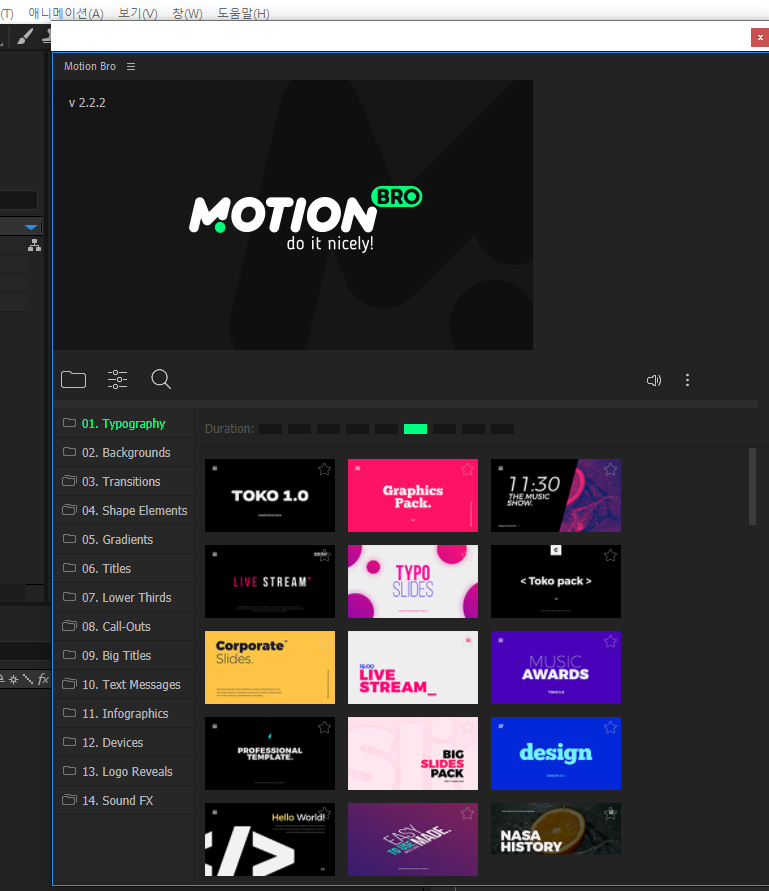Open the 02. Backgrounds category
The height and width of the screenshot is (891, 769).
click(123, 452)
